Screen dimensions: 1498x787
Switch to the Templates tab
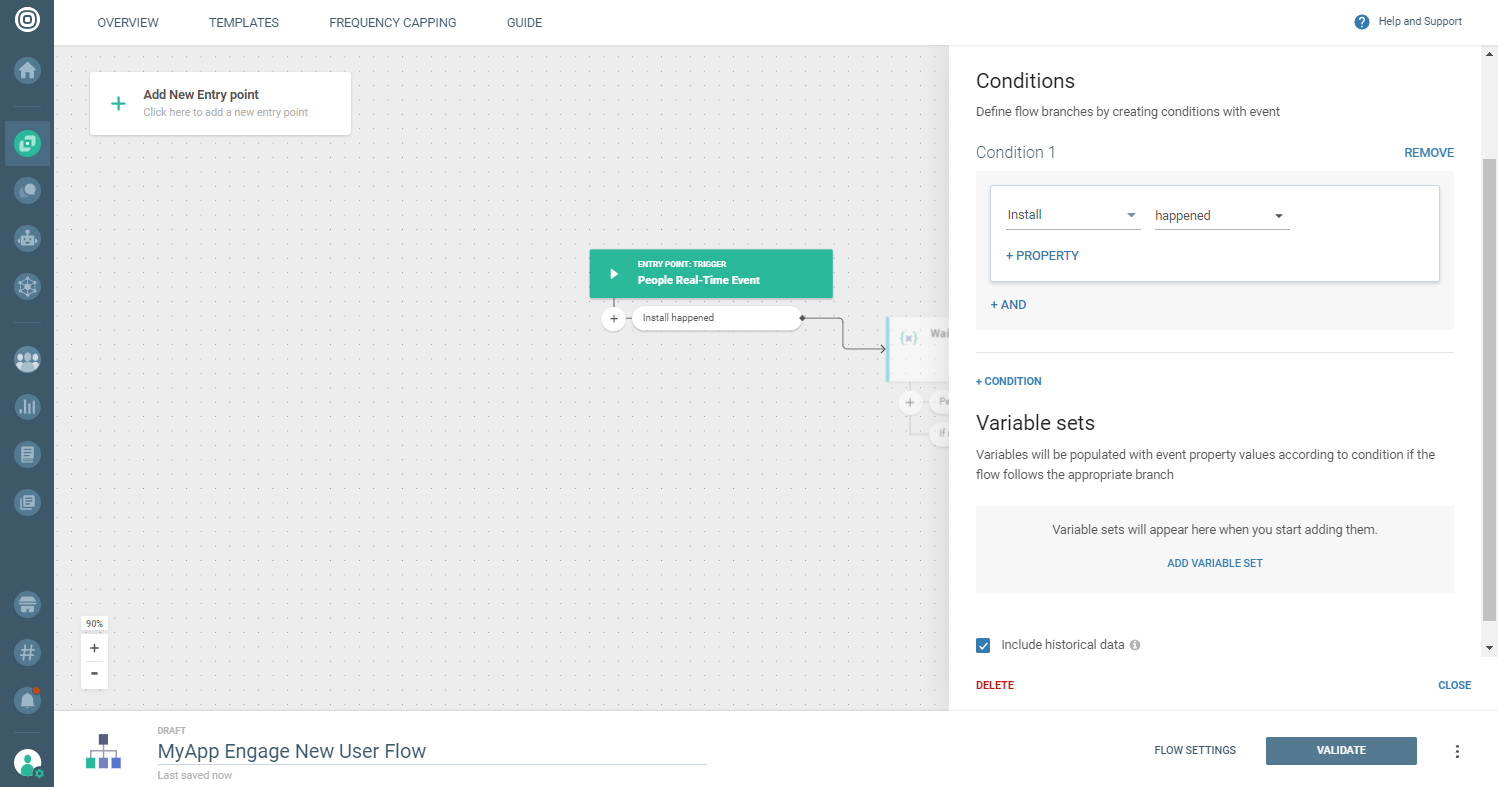coord(244,23)
